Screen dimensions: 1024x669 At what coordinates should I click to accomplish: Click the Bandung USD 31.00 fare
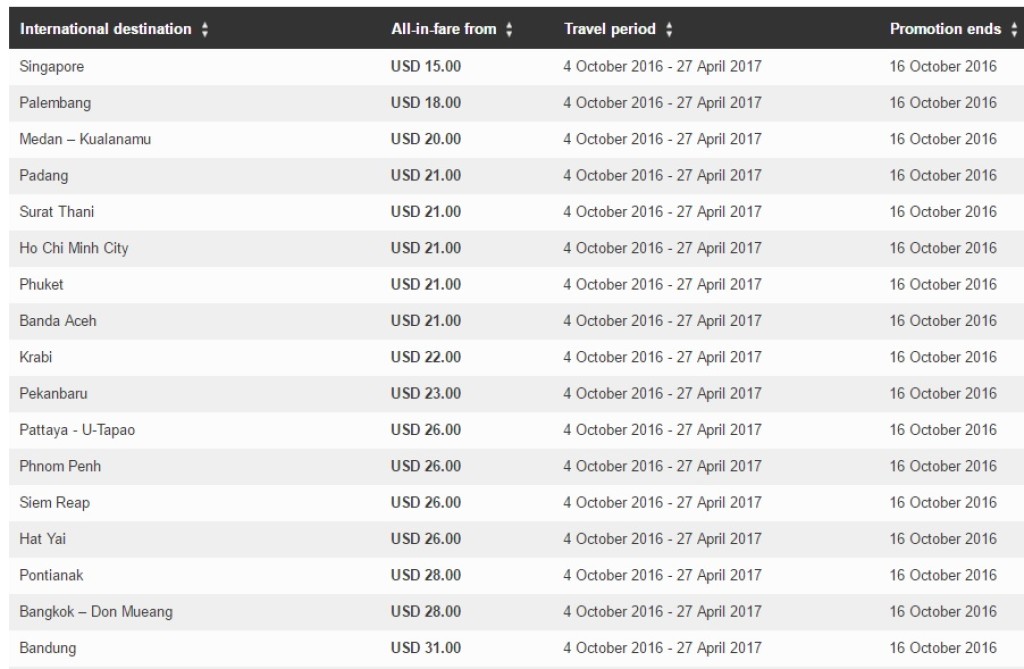click(426, 648)
